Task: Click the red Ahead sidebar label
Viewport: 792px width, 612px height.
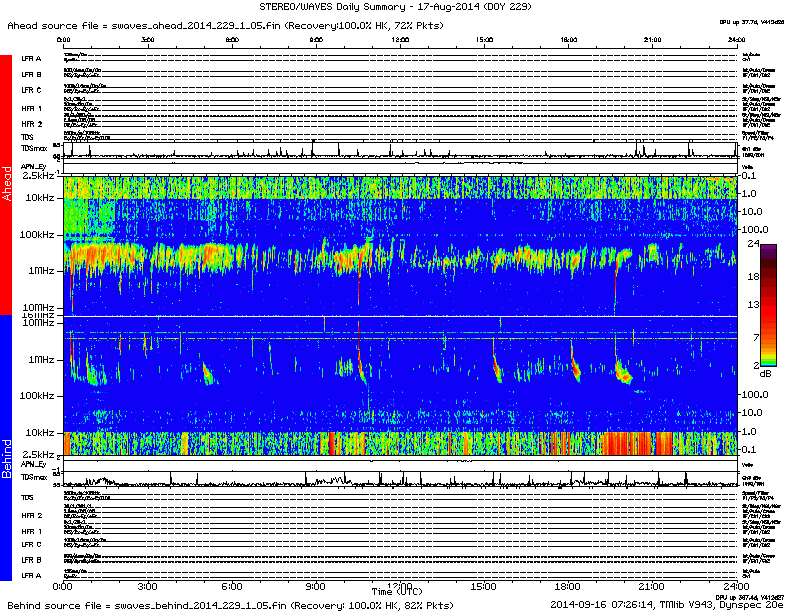Action: (6, 184)
